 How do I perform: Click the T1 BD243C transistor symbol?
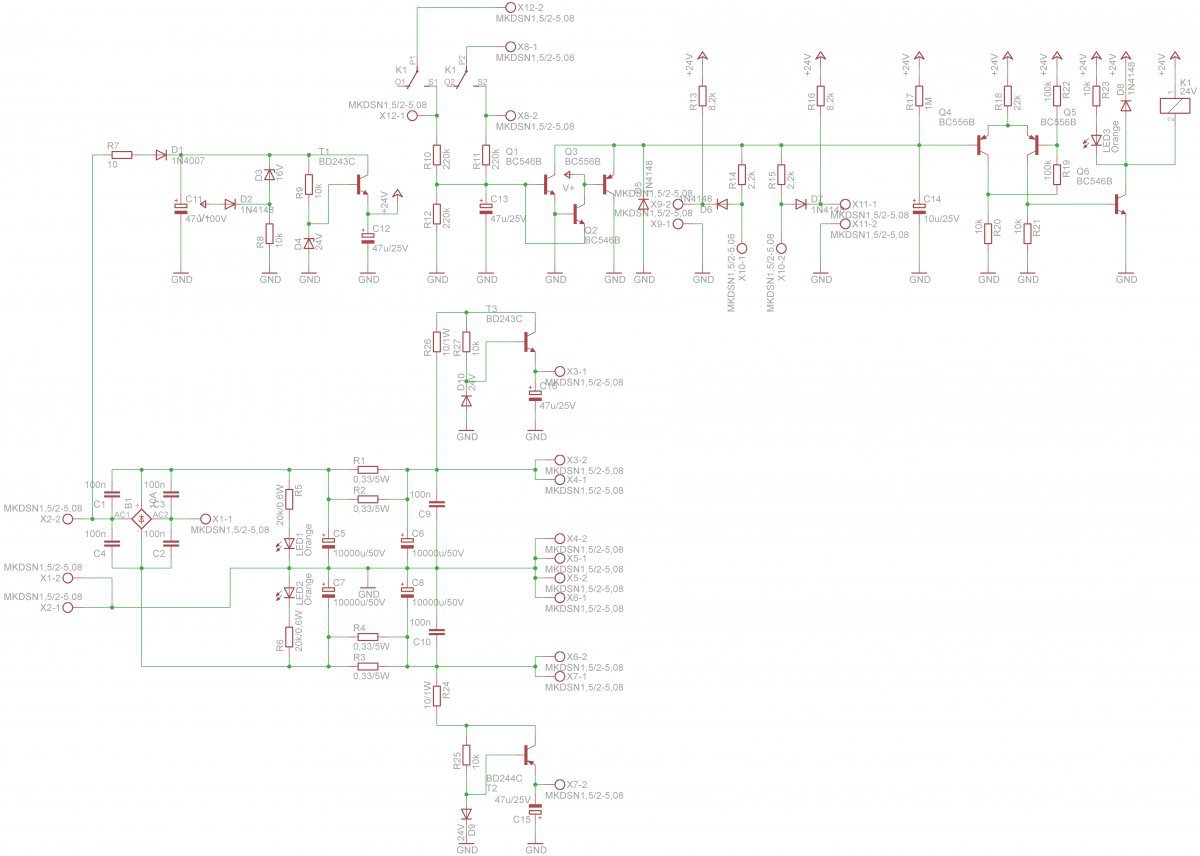tap(362, 185)
